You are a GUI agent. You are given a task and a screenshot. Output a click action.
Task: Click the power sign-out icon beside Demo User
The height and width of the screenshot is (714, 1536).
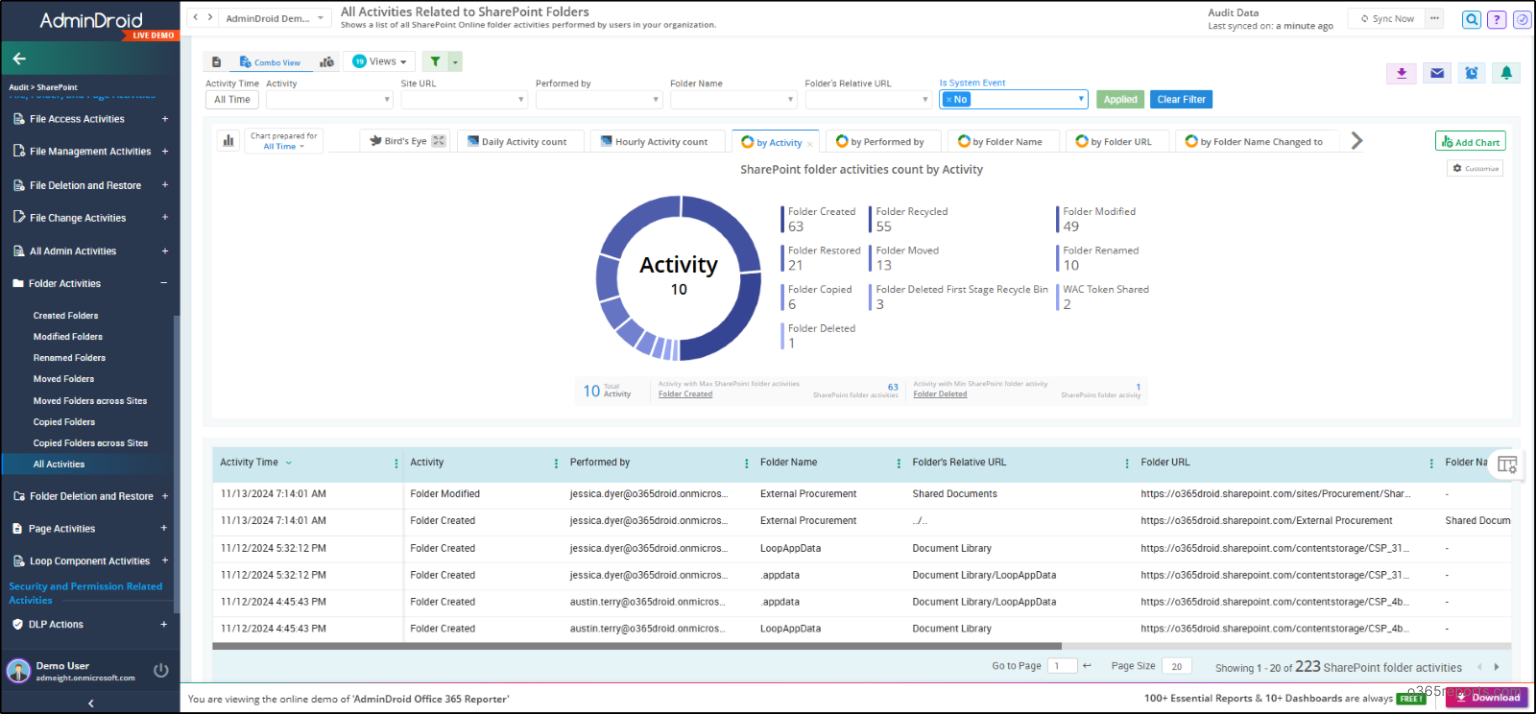[161, 670]
